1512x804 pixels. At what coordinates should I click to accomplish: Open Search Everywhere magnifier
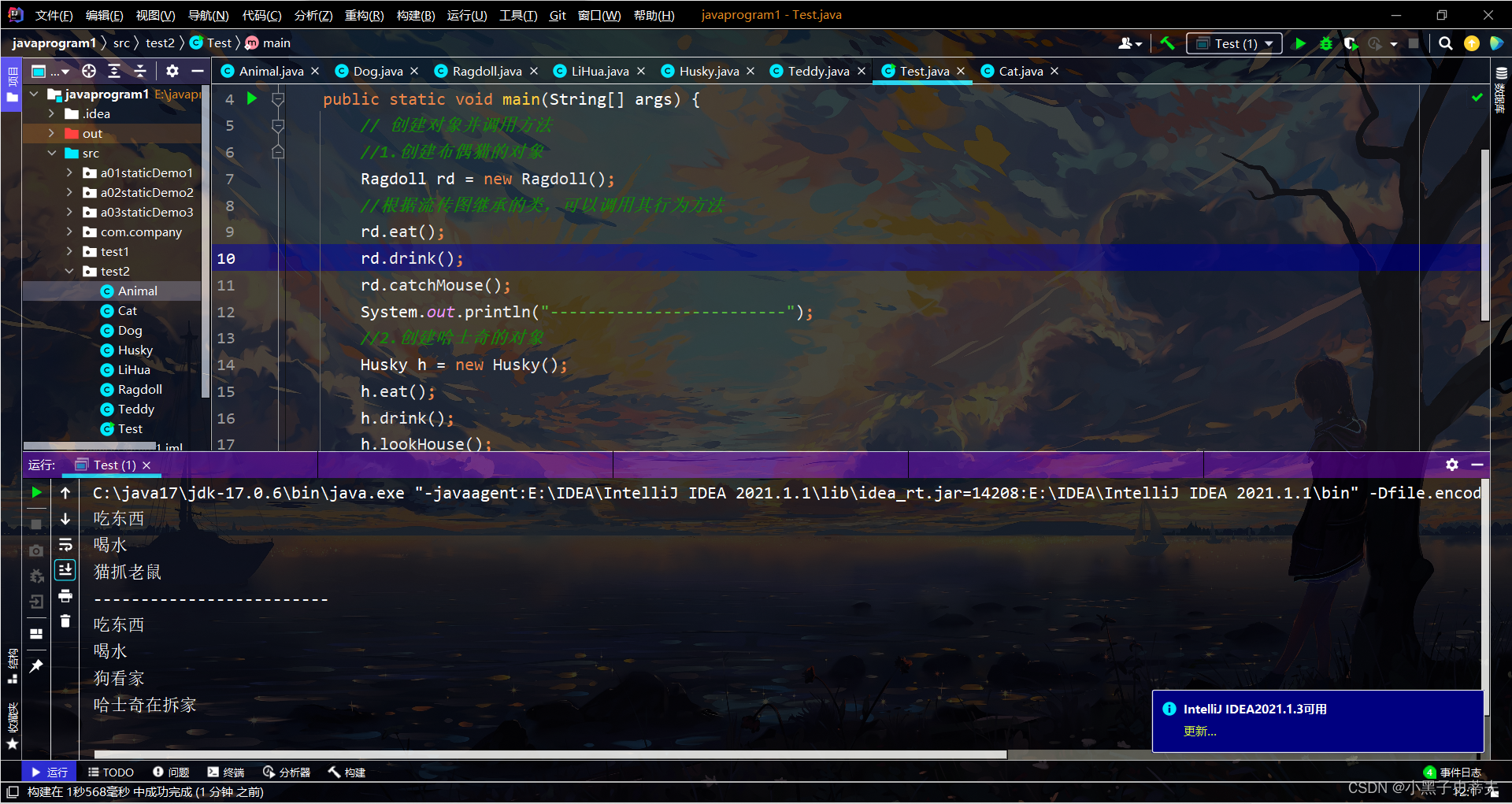pyautogui.click(x=1446, y=43)
